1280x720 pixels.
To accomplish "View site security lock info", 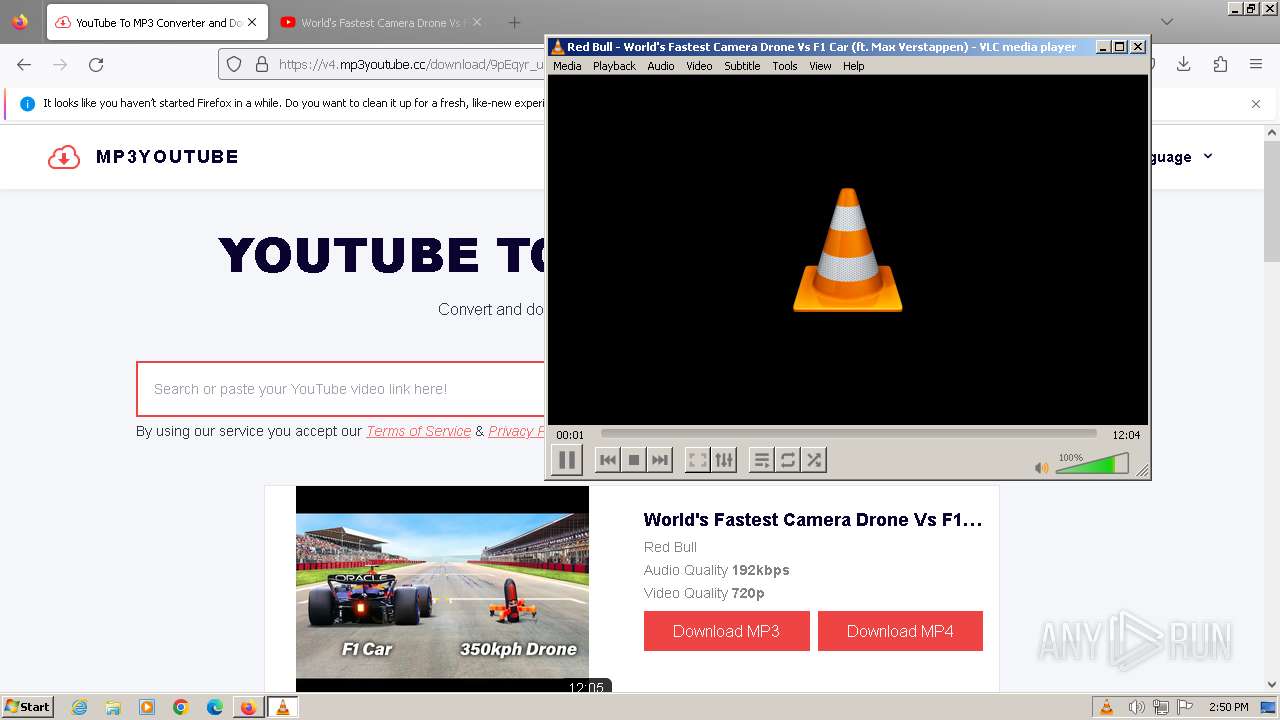I will coord(262,64).
